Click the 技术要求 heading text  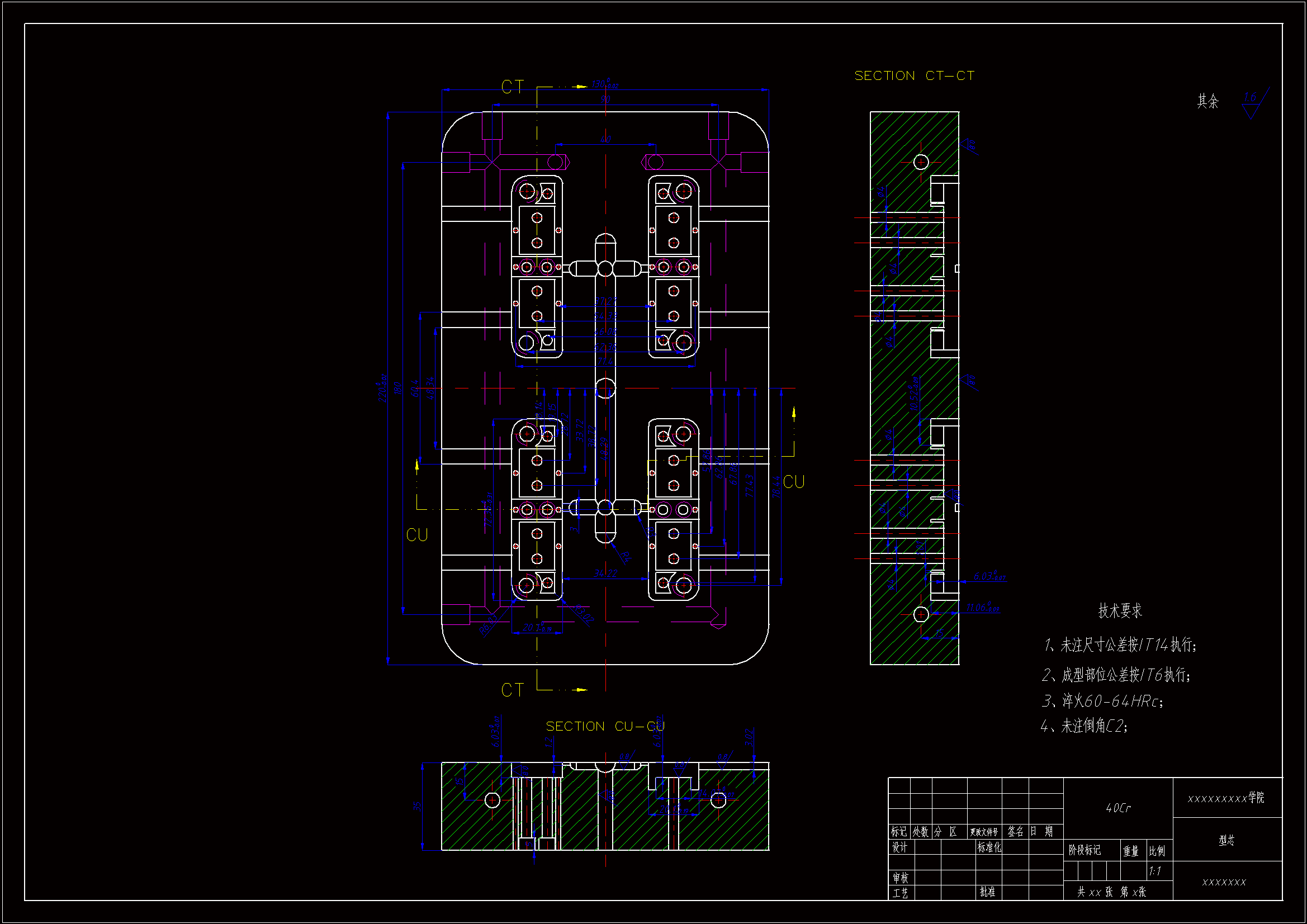click(1120, 611)
